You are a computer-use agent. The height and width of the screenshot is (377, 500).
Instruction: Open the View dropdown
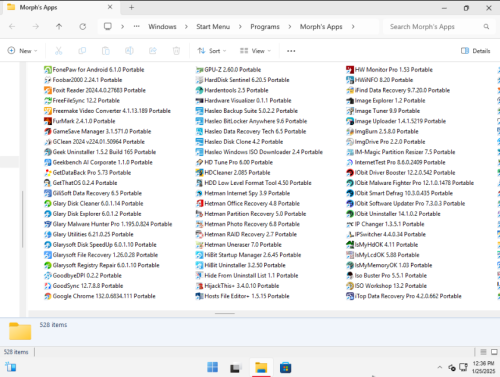click(255, 51)
